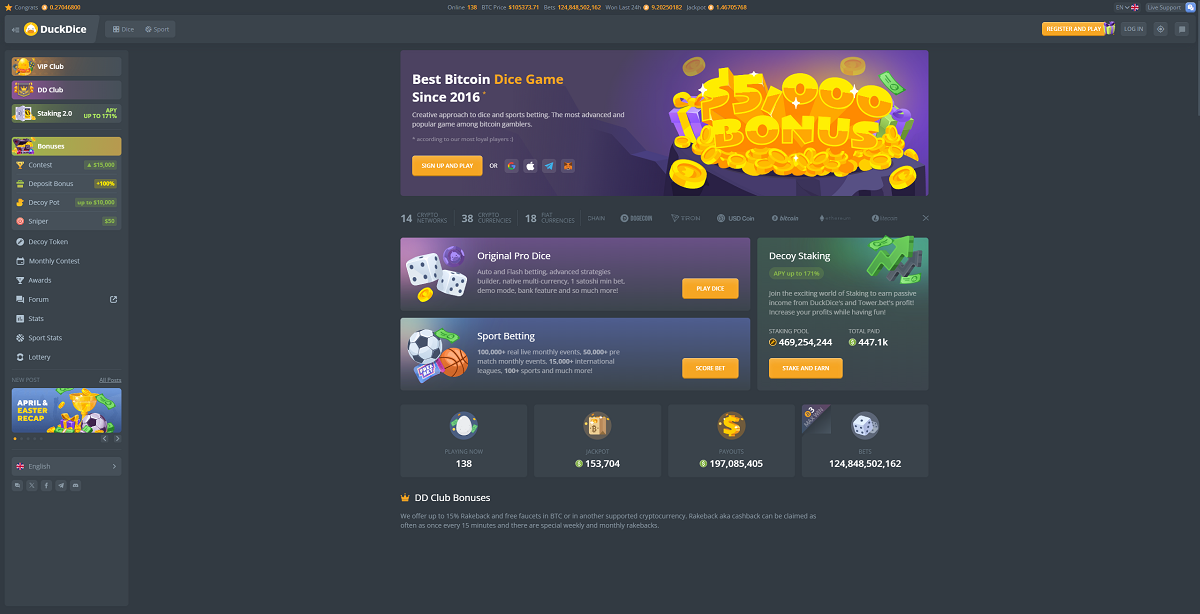Click the STAKE AND EARN button
This screenshot has width=1200, height=614.
click(806, 368)
